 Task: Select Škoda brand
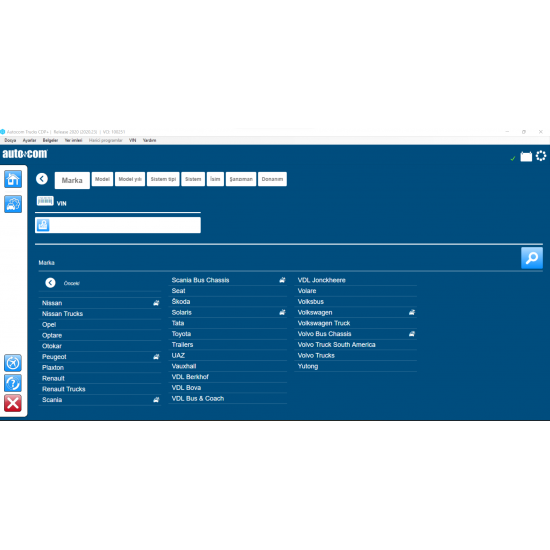tap(228, 302)
